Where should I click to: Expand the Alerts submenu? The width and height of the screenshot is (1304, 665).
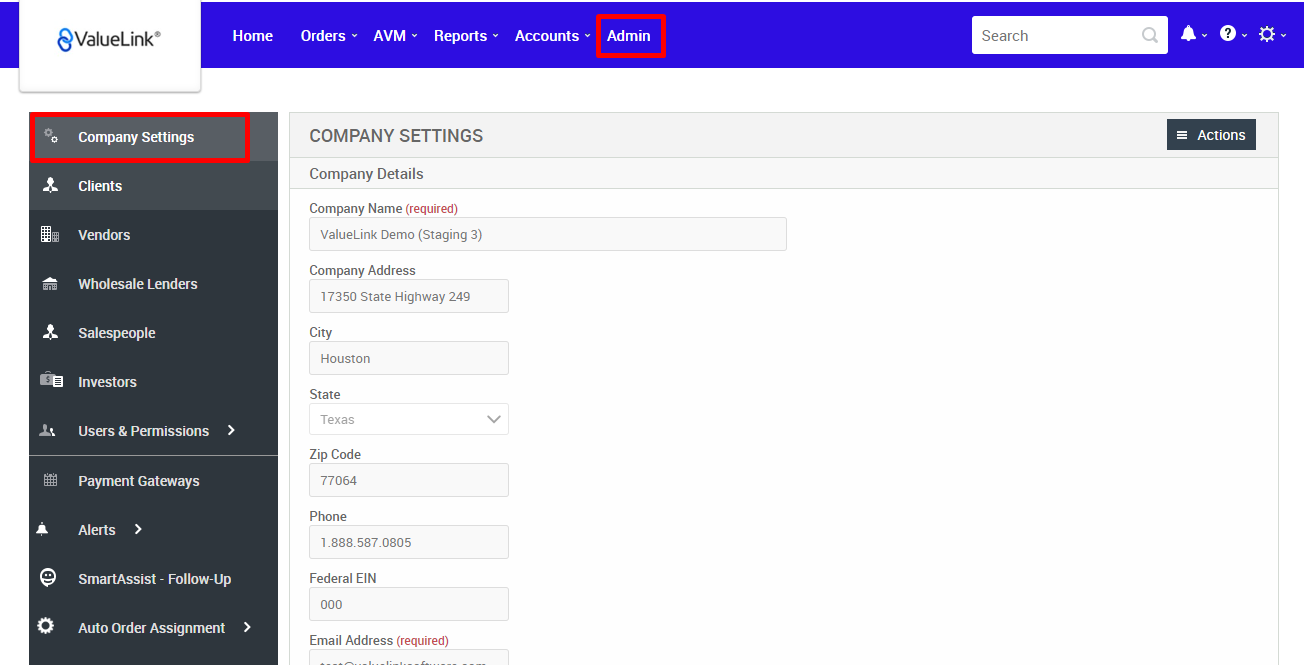coord(96,529)
